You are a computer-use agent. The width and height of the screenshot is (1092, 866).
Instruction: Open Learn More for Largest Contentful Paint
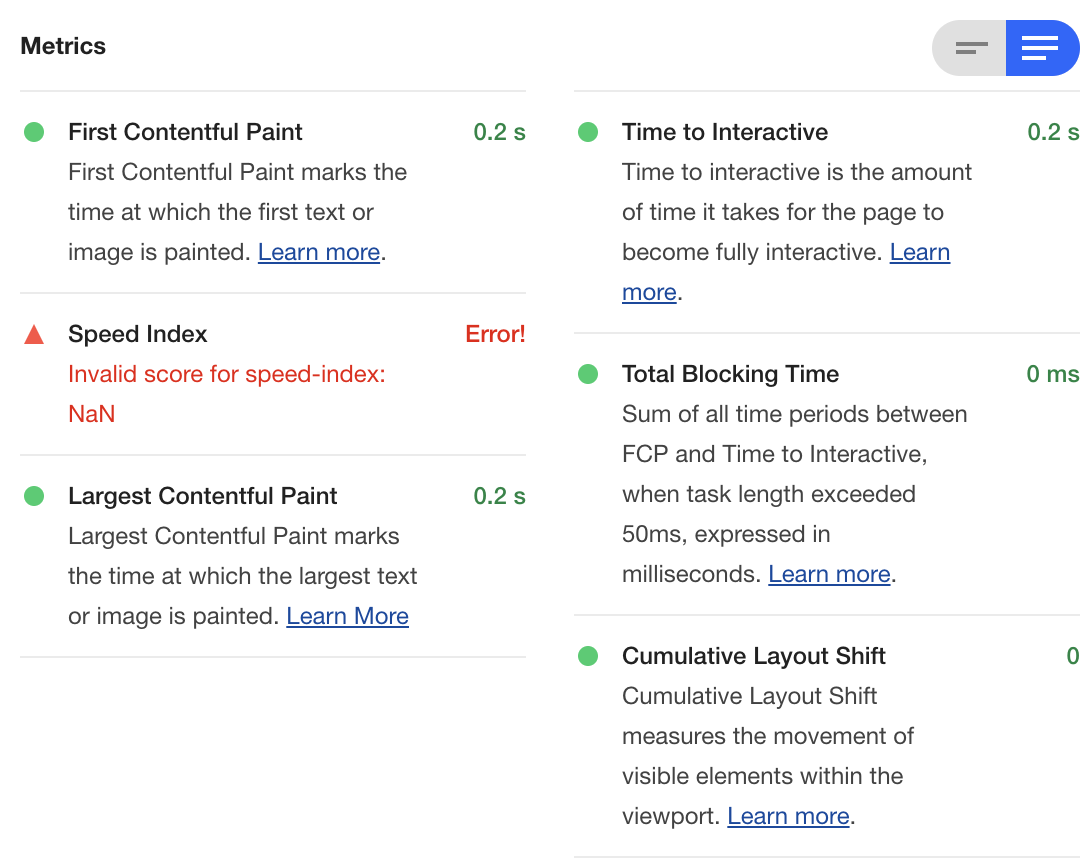point(347,616)
